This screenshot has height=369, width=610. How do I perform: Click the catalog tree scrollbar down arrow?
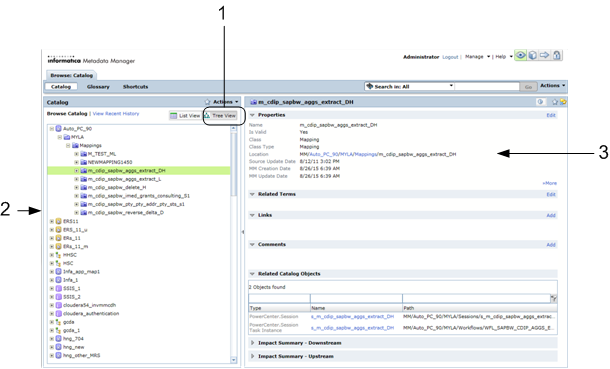(x=233, y=360)
